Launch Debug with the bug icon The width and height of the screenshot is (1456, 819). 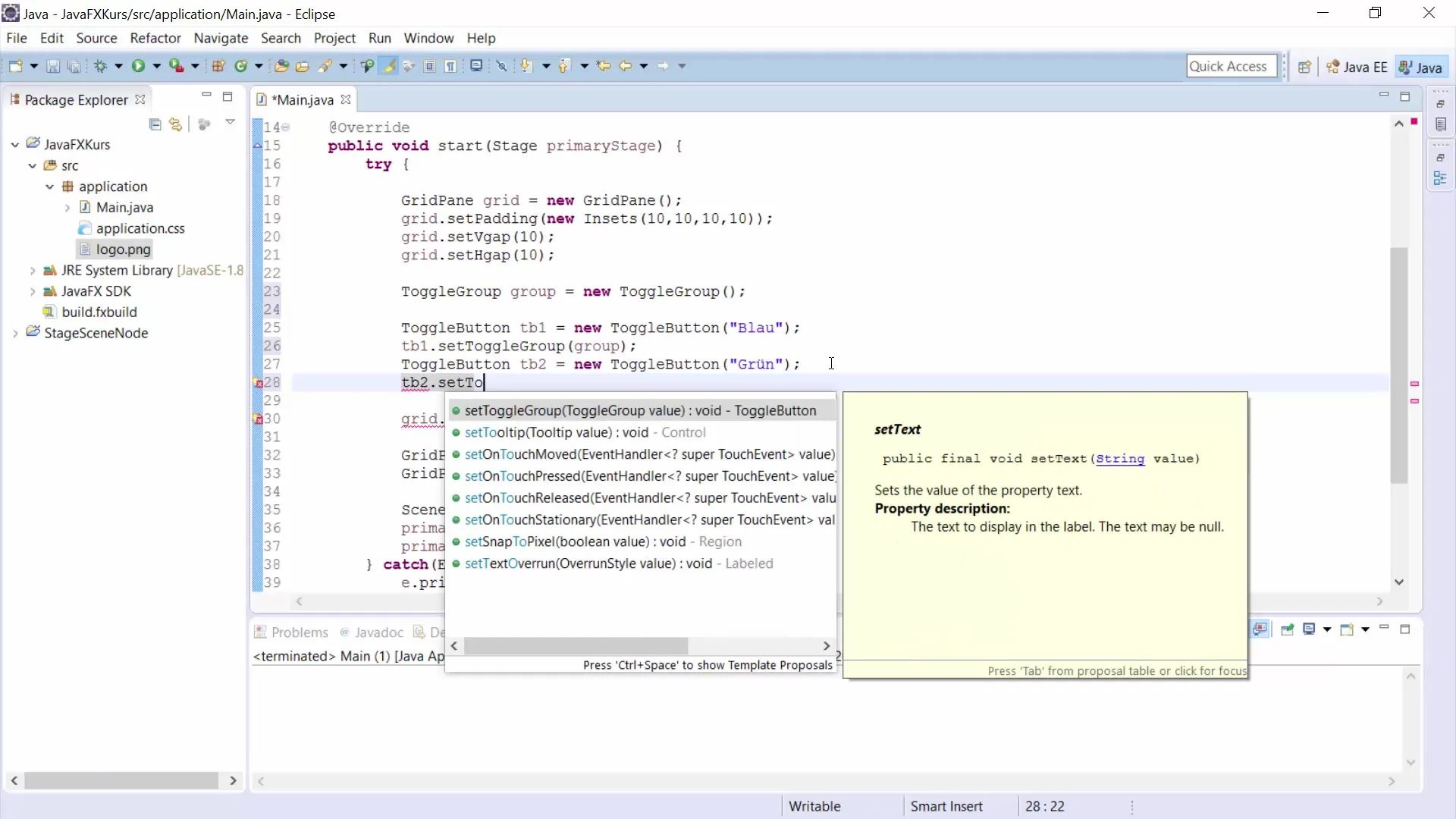click(100, 66)
